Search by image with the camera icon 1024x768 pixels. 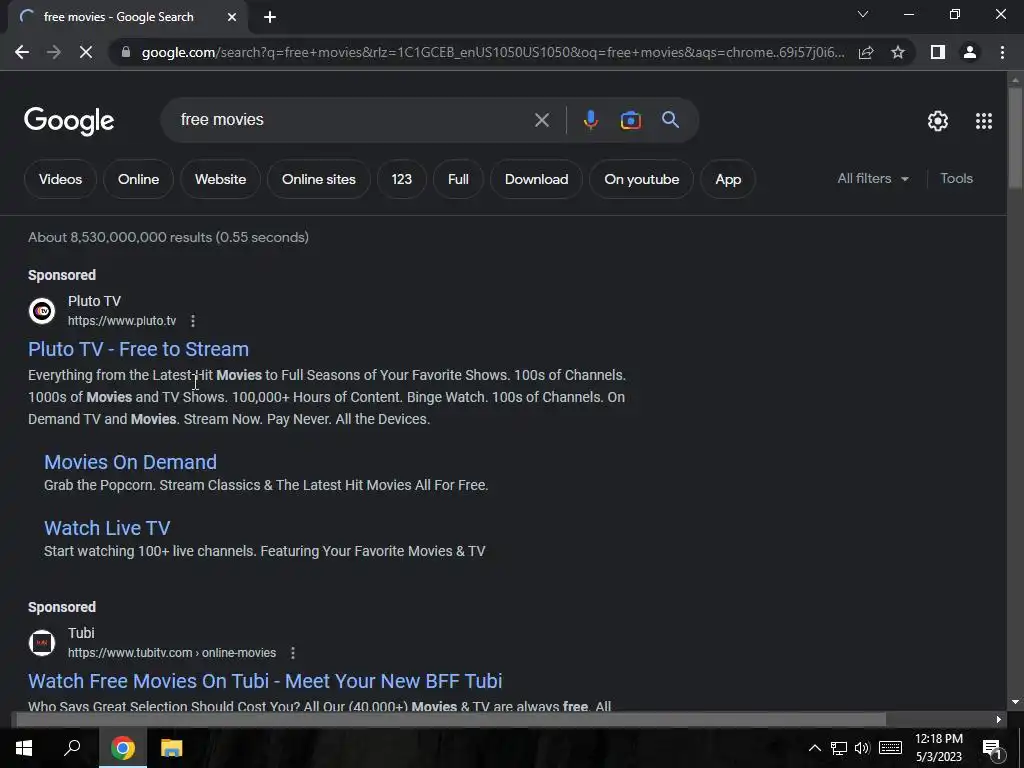pyautogui.click(x=630, y=120)
